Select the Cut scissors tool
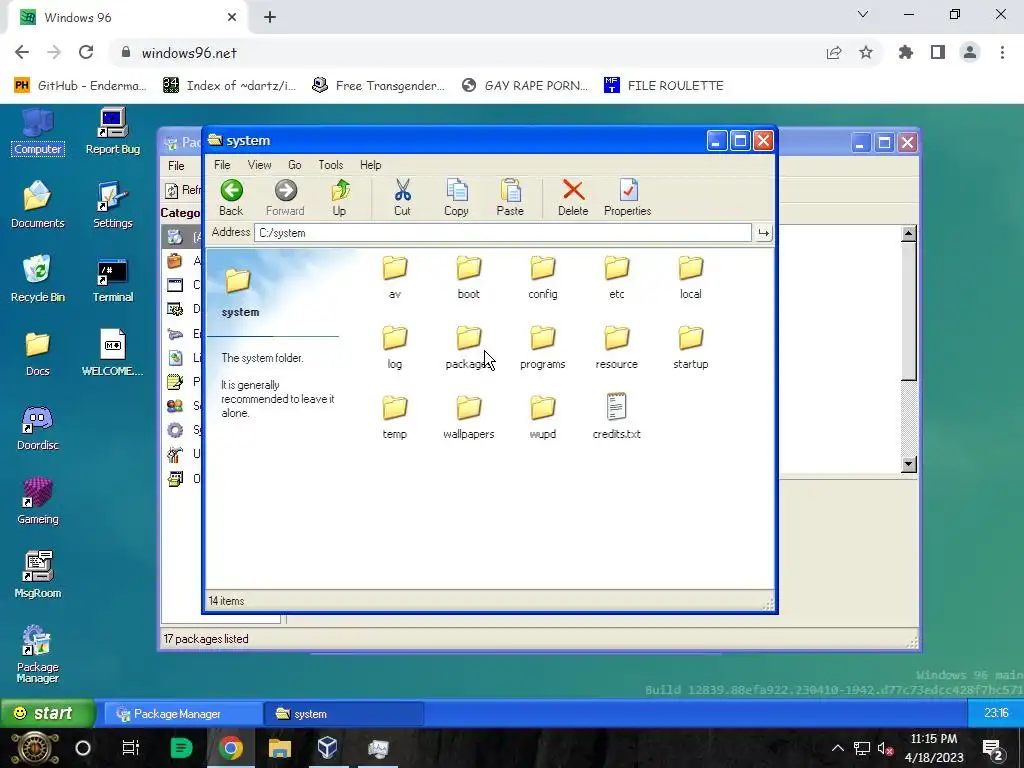 (x=402, y=197)
